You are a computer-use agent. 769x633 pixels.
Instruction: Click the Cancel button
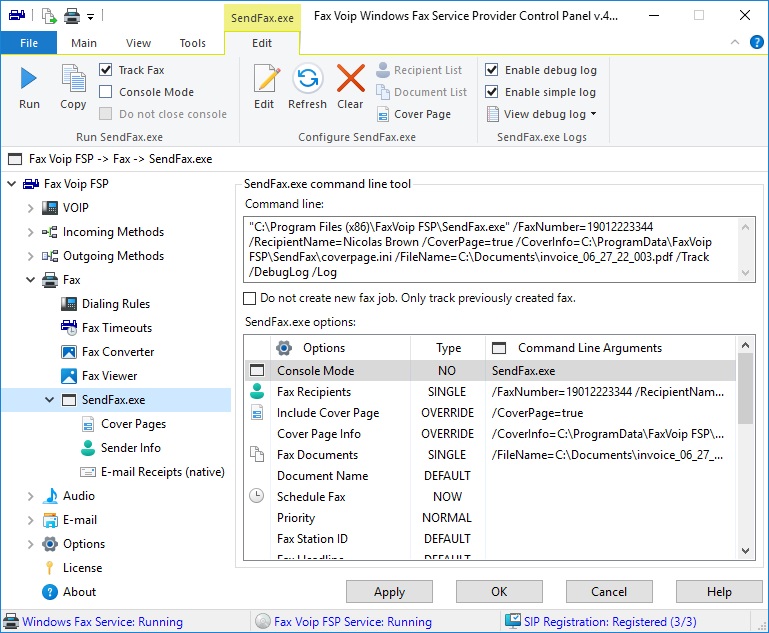(x=609, y=592)
